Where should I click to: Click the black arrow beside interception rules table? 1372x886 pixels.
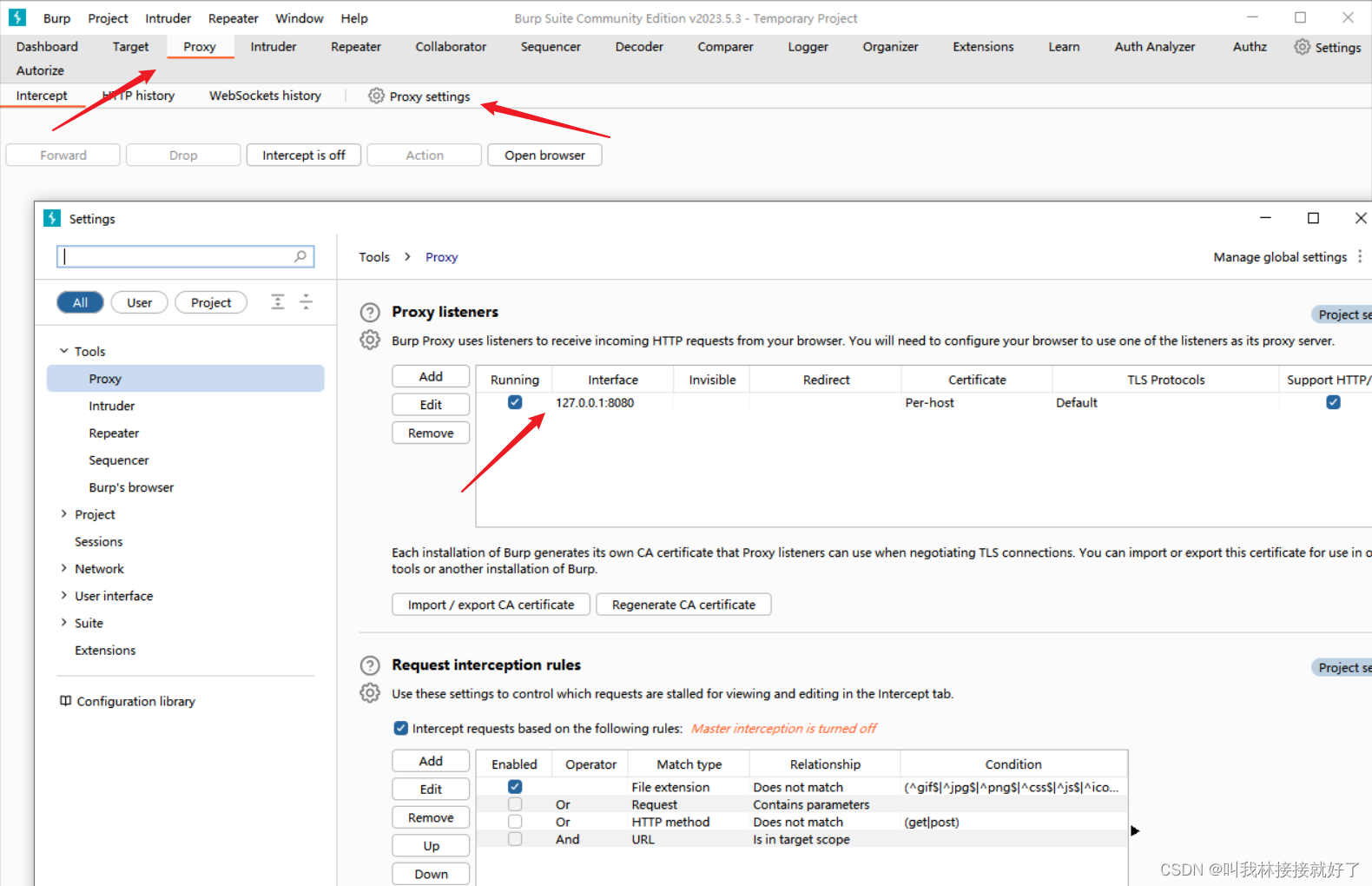coord(1135,831)
